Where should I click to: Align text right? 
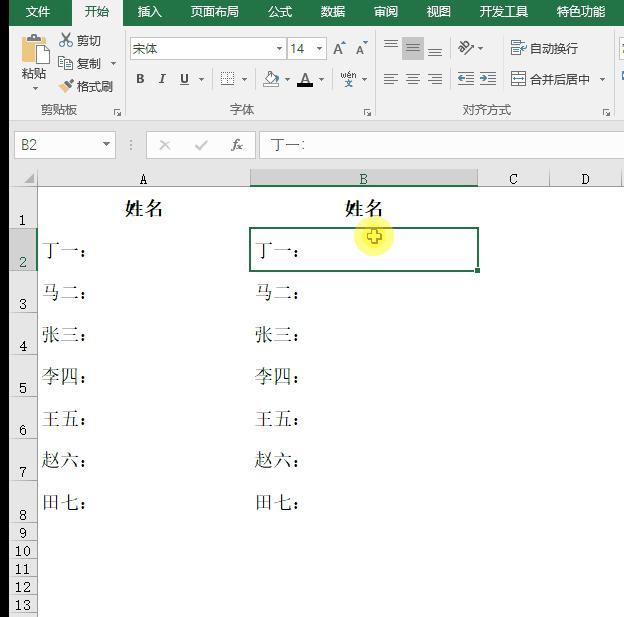[x=435, y=79]
